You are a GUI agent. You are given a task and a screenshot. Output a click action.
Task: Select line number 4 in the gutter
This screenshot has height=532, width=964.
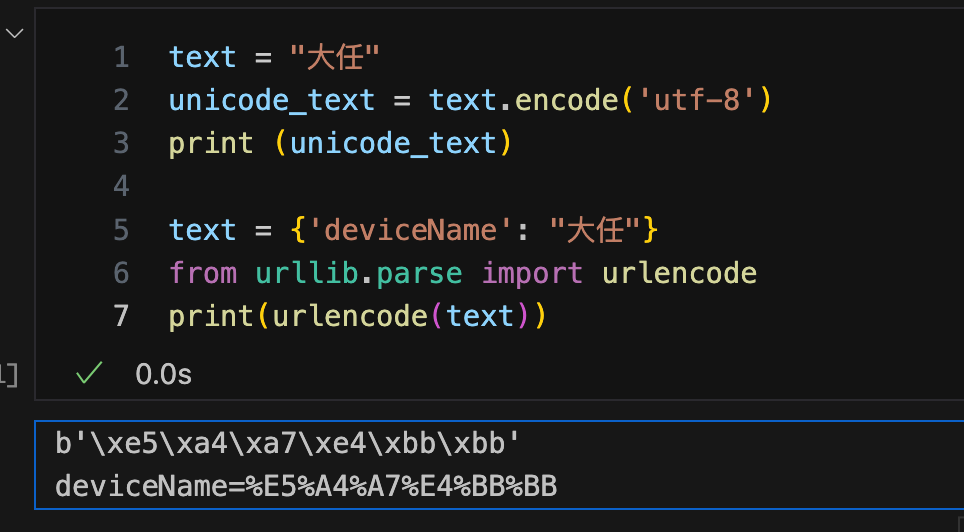click(x=121, y=186)
